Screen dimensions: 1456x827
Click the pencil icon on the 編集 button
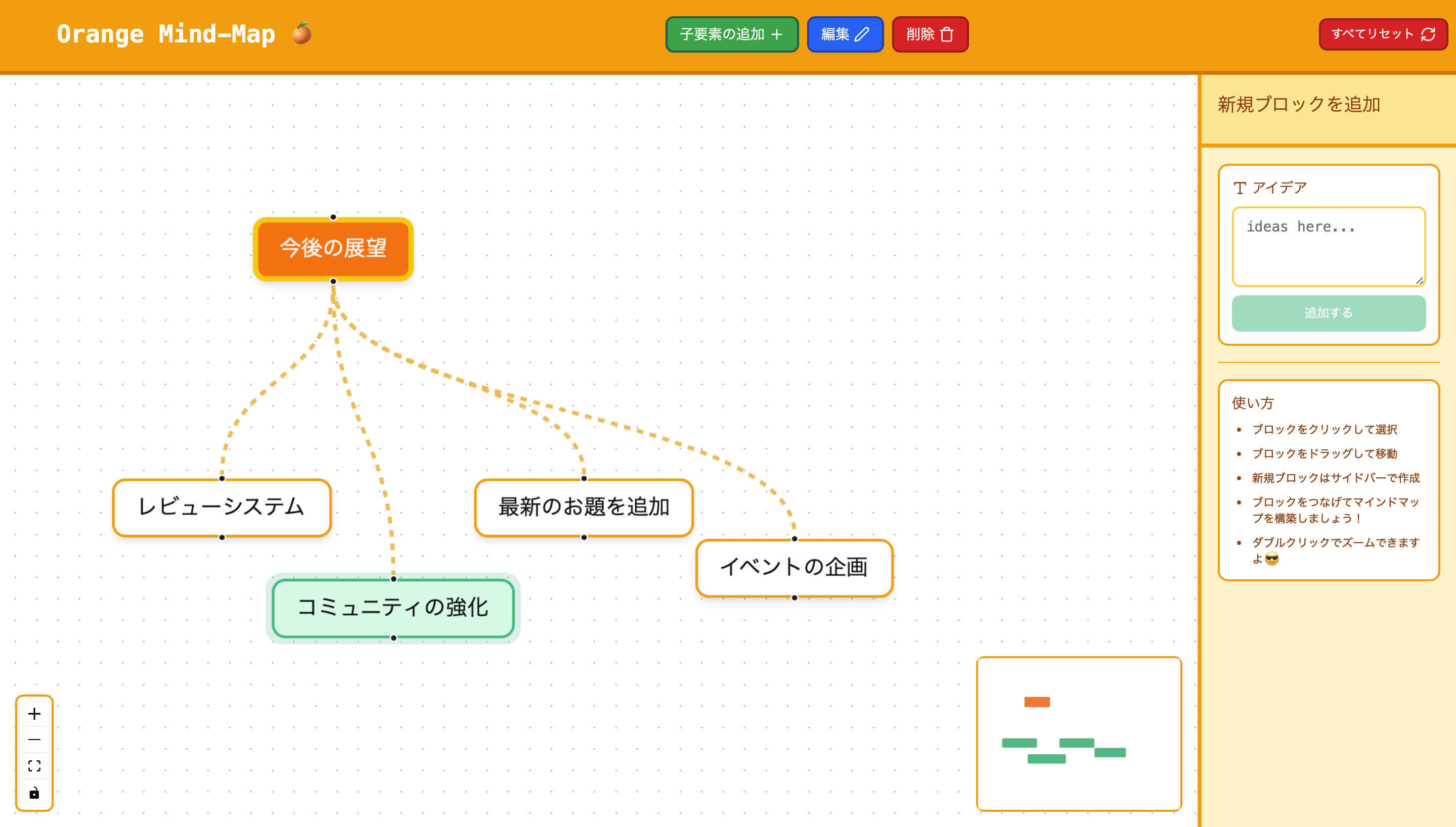(861, 34)
